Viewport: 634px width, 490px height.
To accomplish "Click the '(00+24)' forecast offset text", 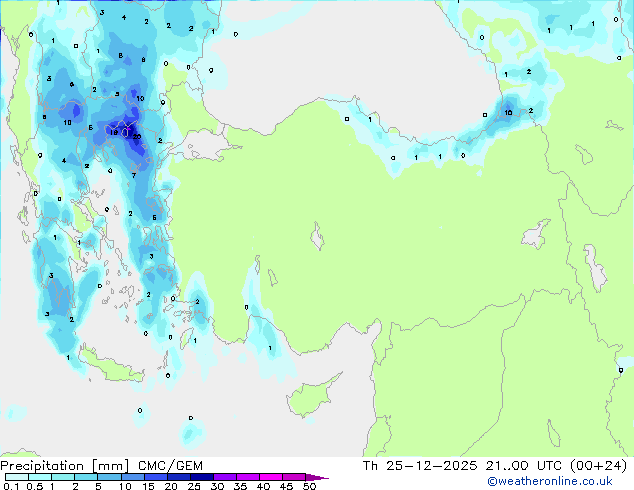I will point(598,466).
